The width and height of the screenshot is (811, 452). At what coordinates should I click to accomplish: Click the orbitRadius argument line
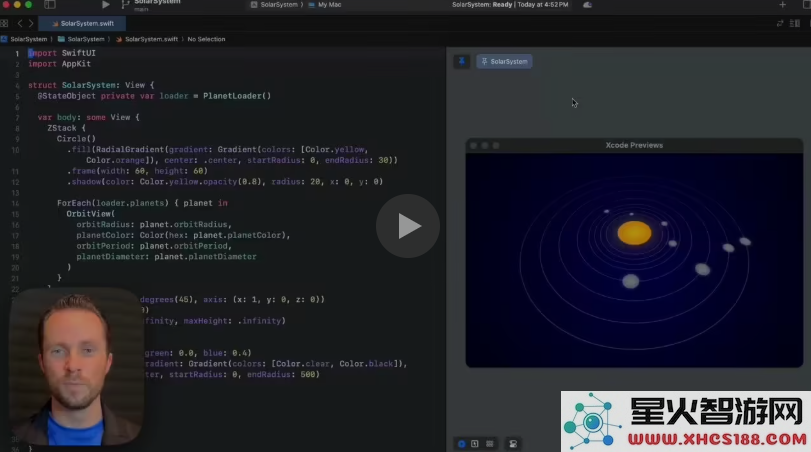click(154, 225)
